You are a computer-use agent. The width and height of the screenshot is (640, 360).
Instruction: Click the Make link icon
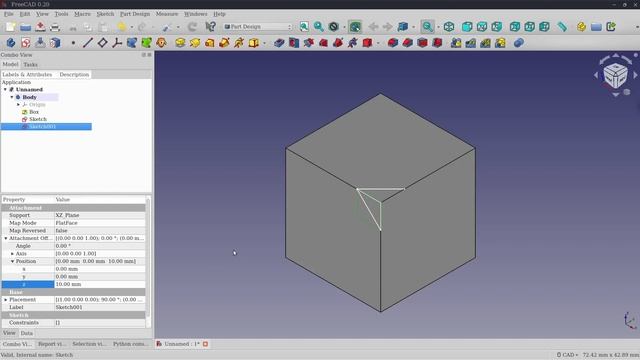(x=611, y=27)
